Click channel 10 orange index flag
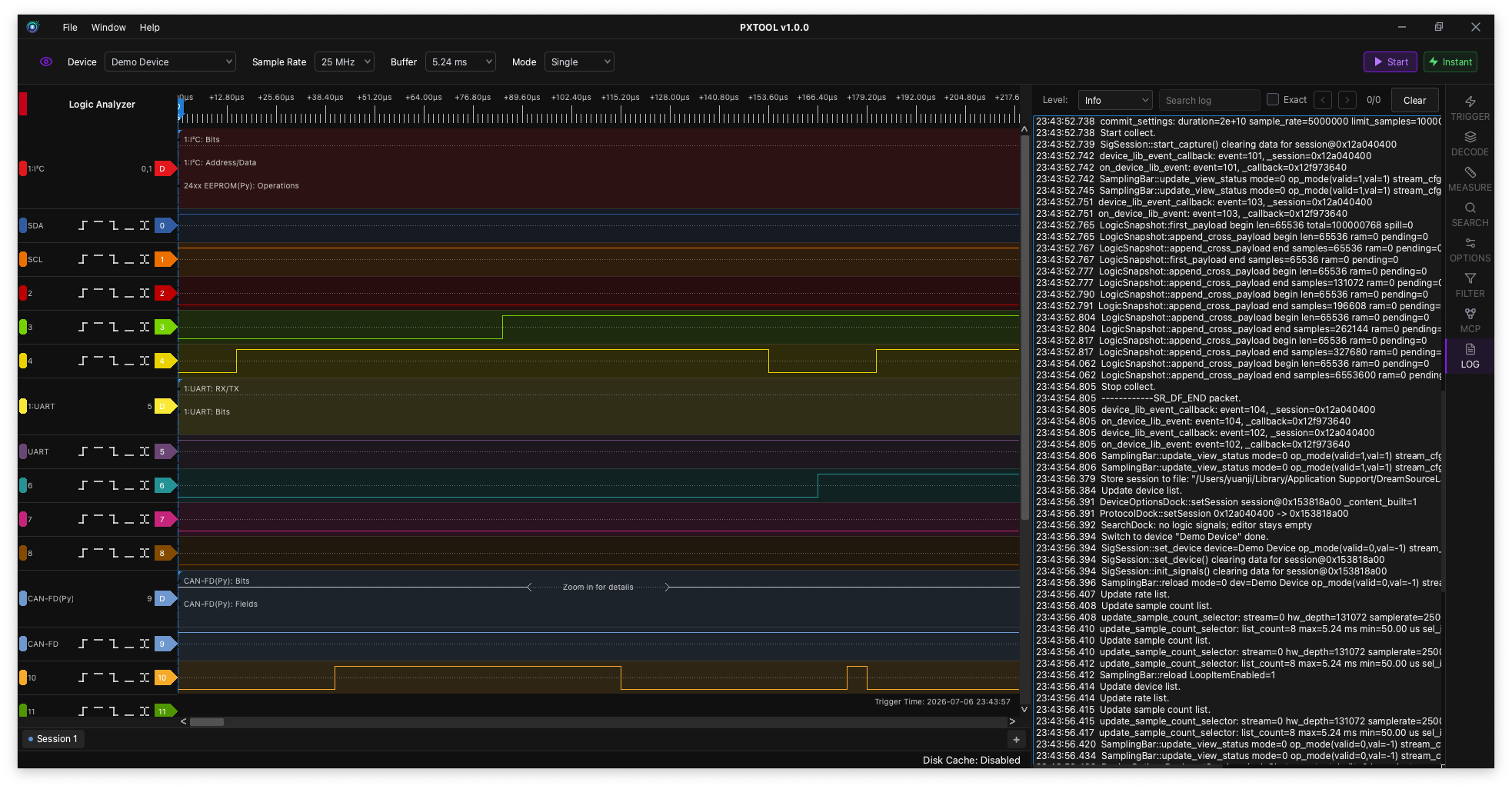1512x789 pixels. [165, 677]
